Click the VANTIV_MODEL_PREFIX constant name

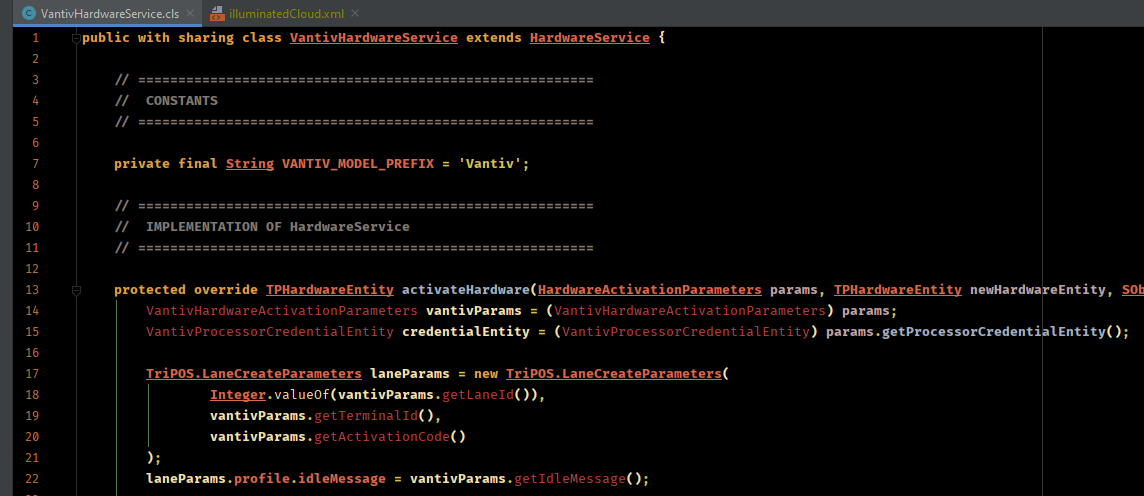358,164
